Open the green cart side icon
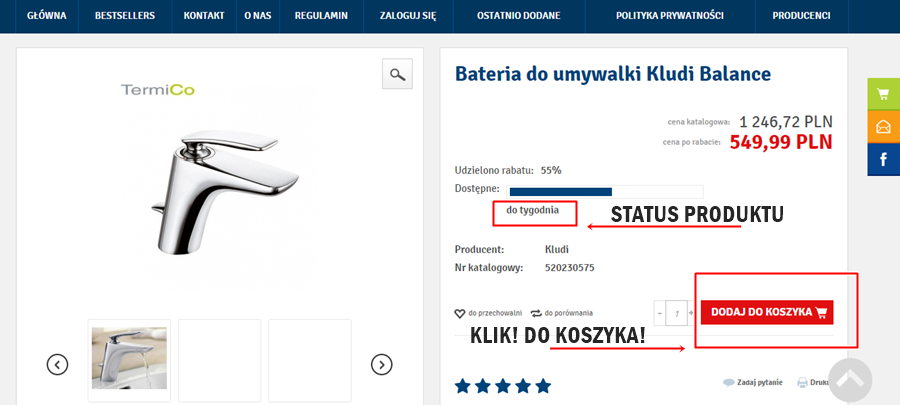This screenshot has width=900, height=405. click(x=883, y=95)
